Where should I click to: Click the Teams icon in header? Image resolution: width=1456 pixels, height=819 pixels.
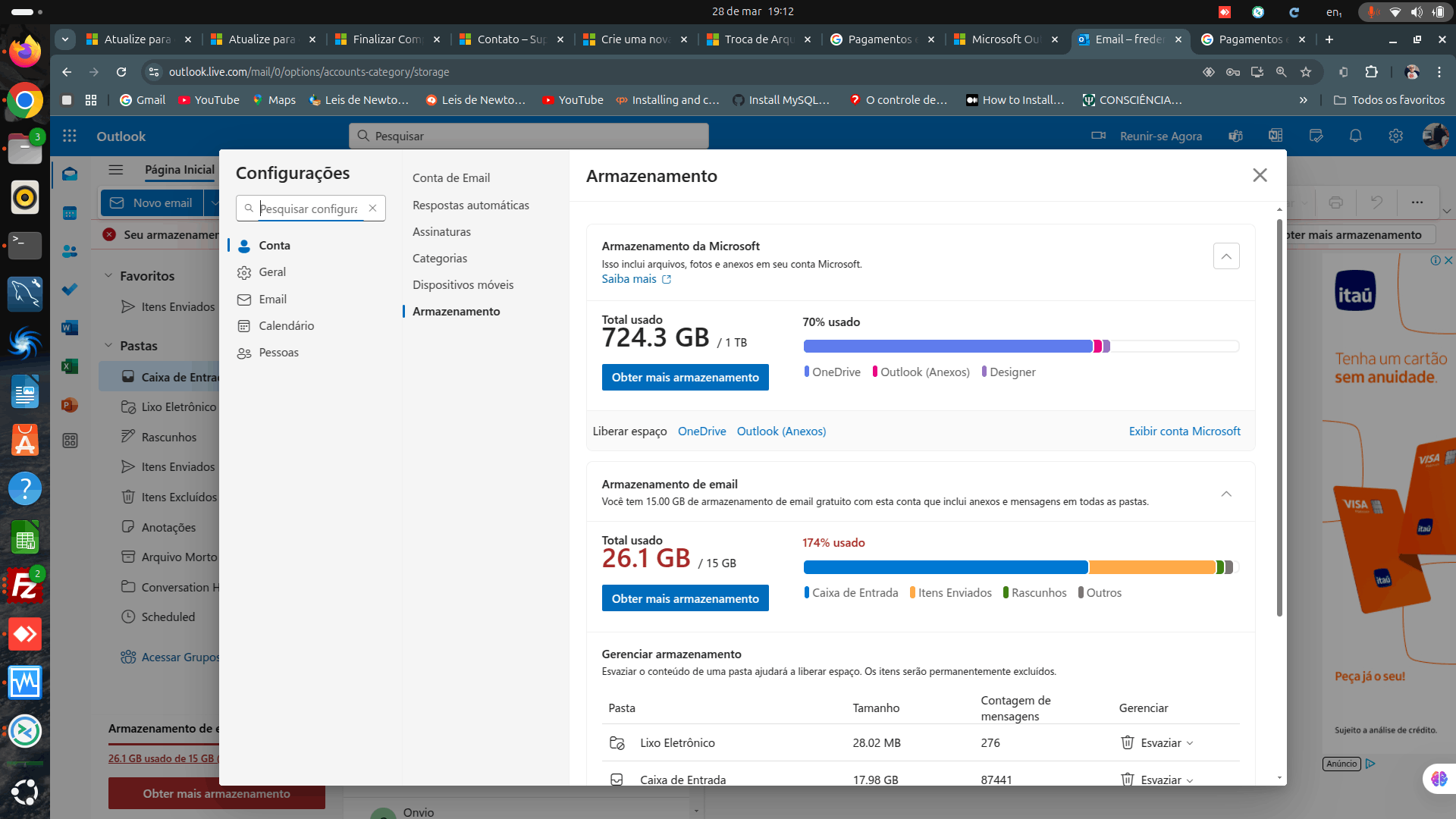1235,136
